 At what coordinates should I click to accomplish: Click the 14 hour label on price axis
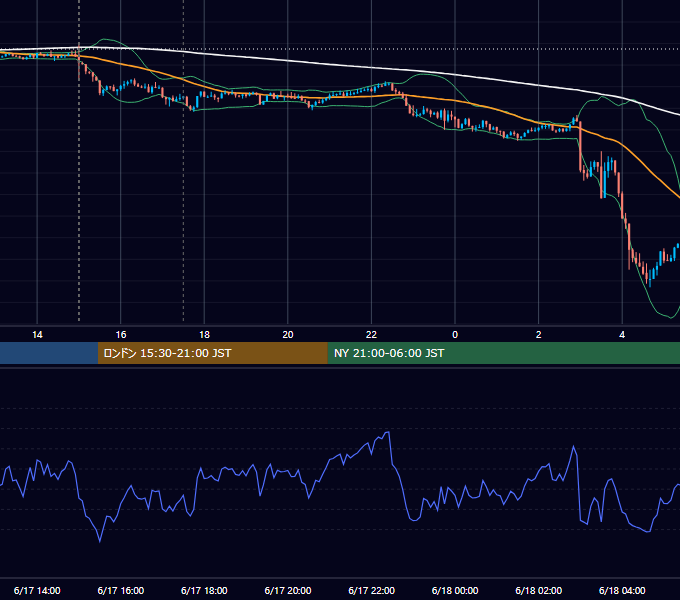point(37,335)
